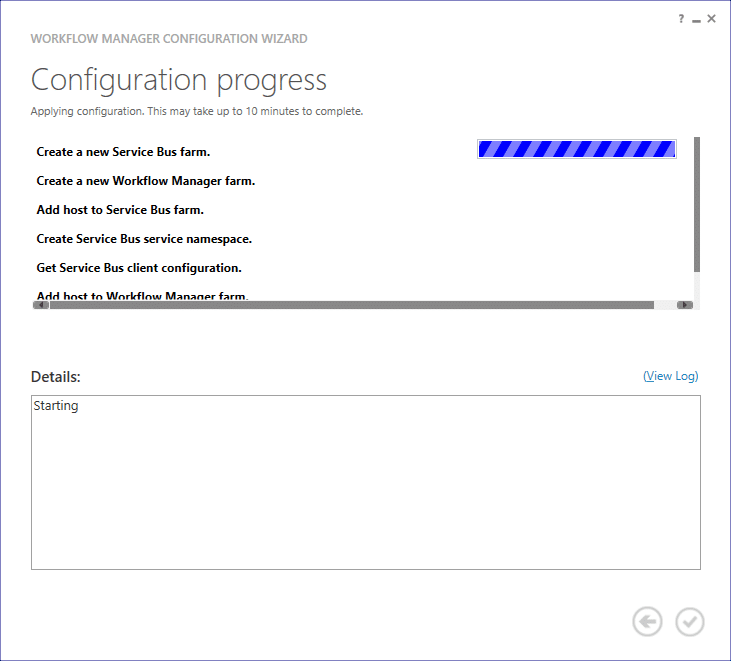Open help with the question mark icon
Image resolution: width=731 pixels, height=661 pixels.
point(681,19)
